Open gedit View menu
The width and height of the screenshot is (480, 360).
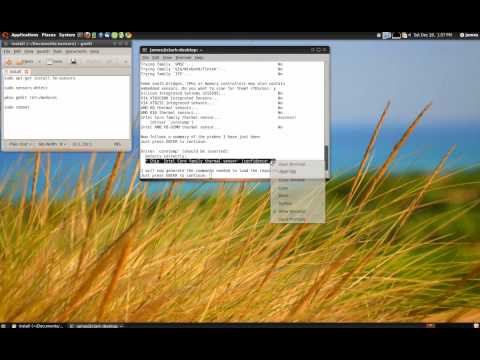[29, 52]
